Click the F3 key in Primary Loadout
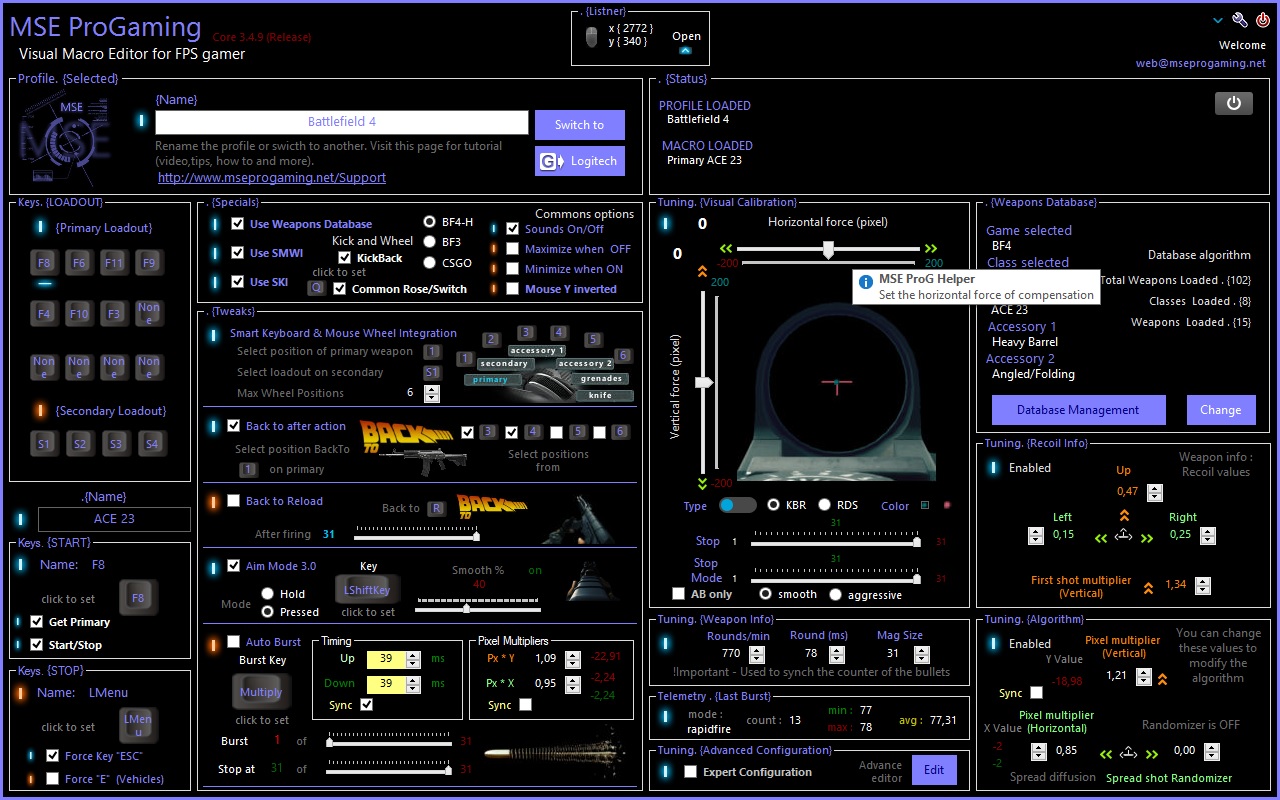 coord(114,313)
